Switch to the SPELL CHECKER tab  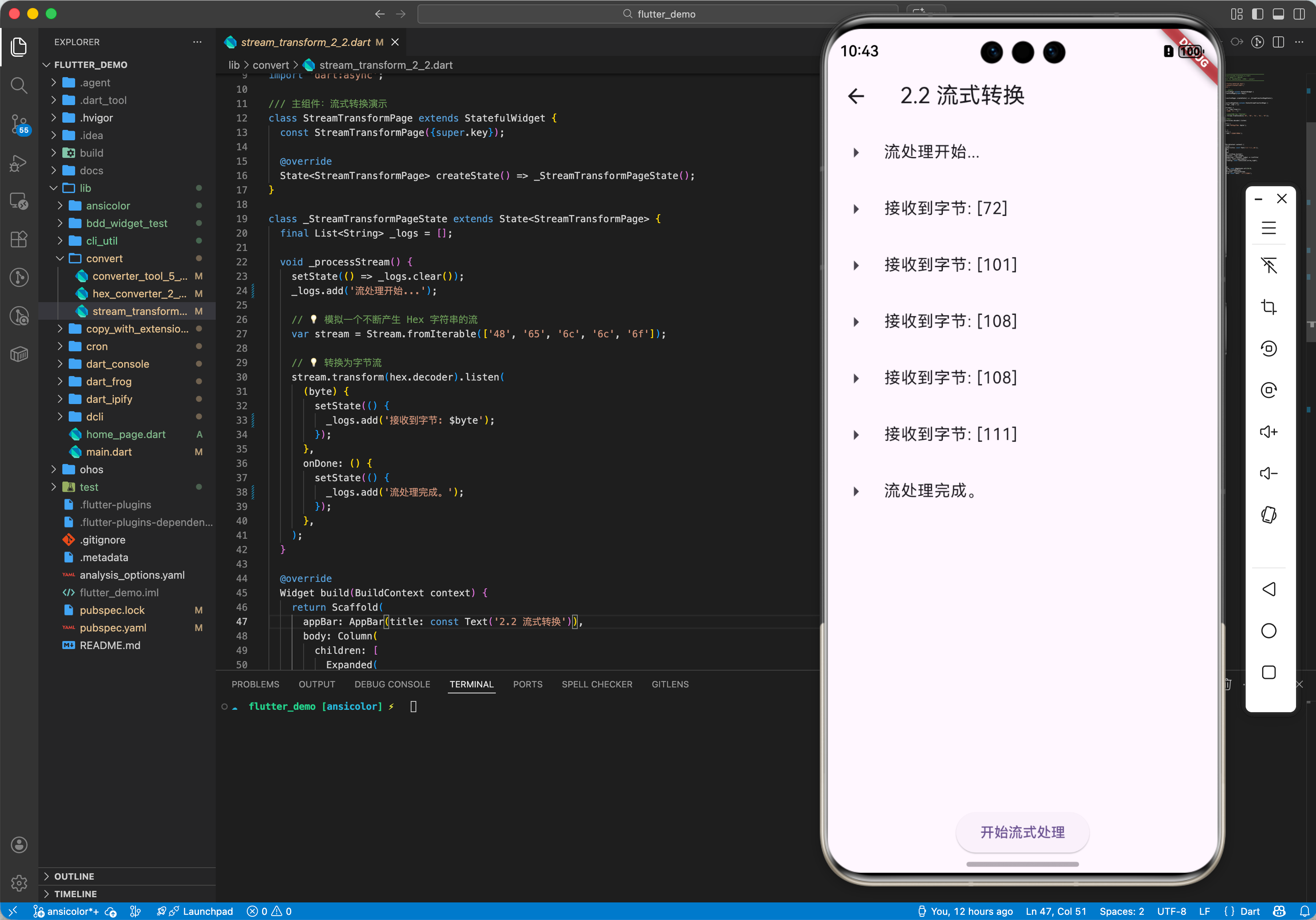596,684
